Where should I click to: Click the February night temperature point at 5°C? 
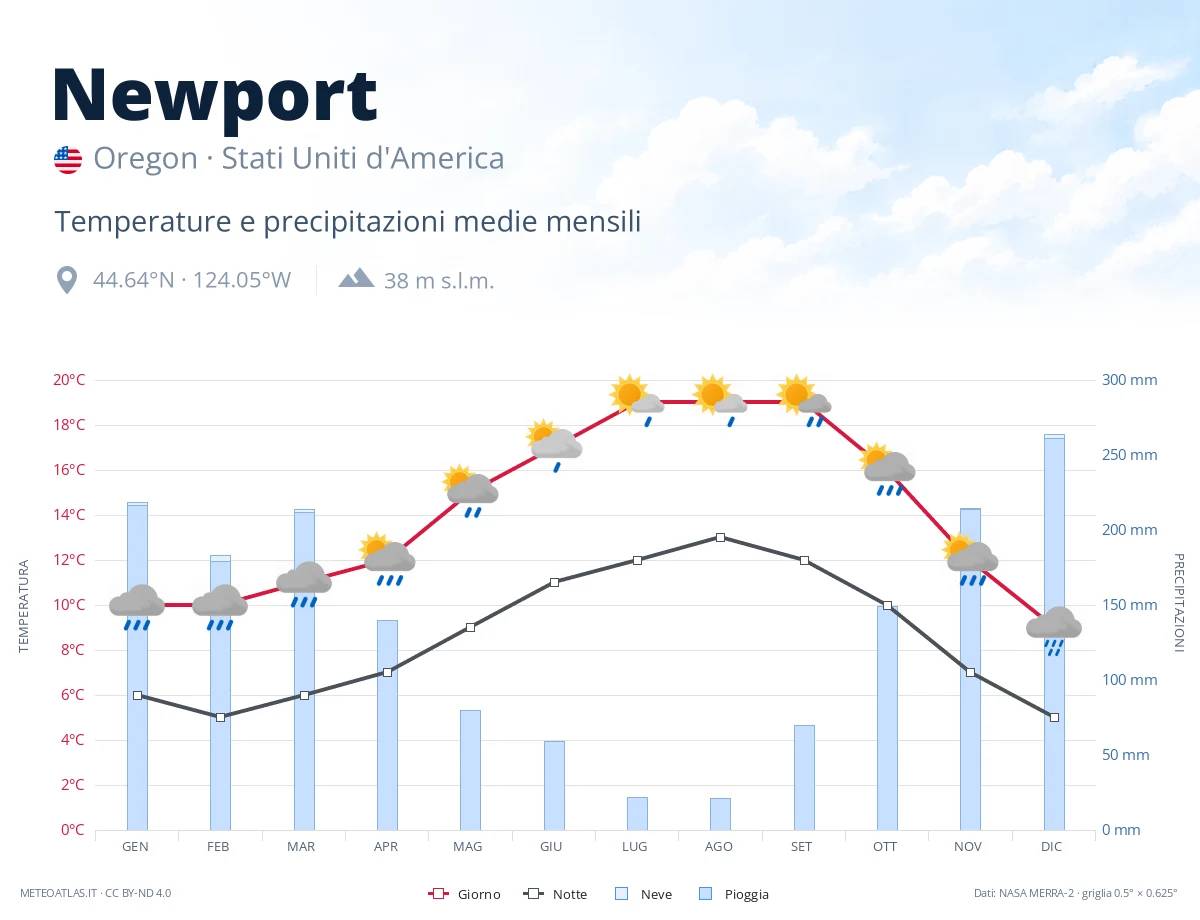pos(220,717)
